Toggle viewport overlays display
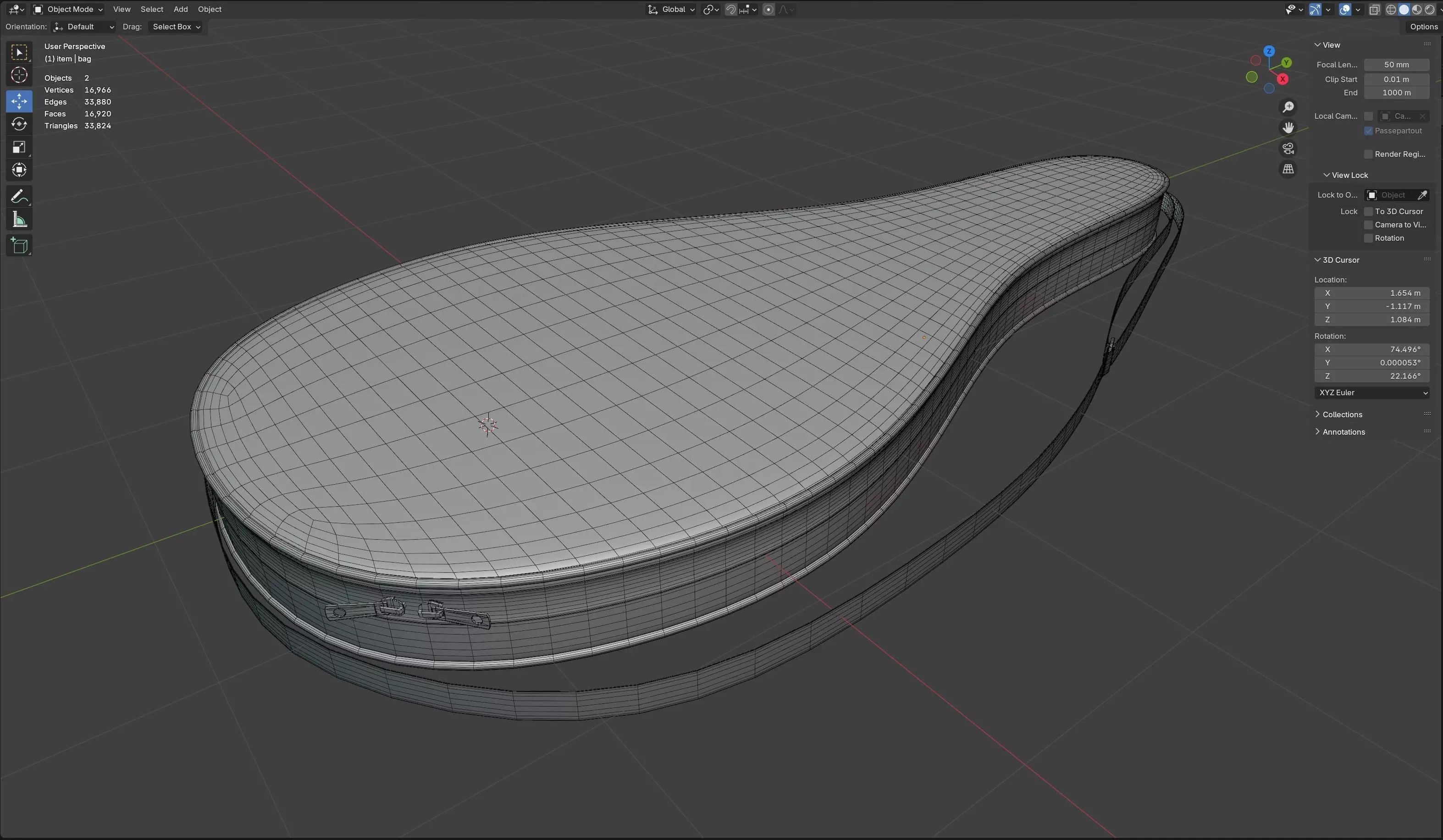 (x=1344, y=9)
